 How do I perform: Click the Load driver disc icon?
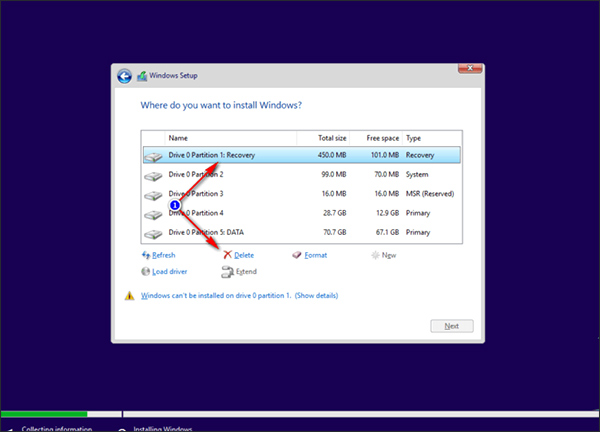click(145, 271)
